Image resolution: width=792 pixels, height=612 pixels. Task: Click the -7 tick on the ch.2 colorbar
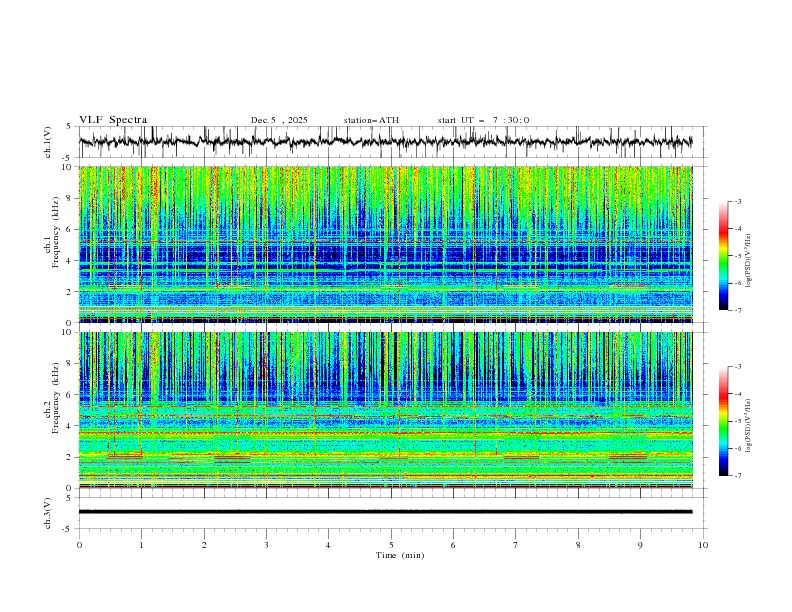(737, 475)
